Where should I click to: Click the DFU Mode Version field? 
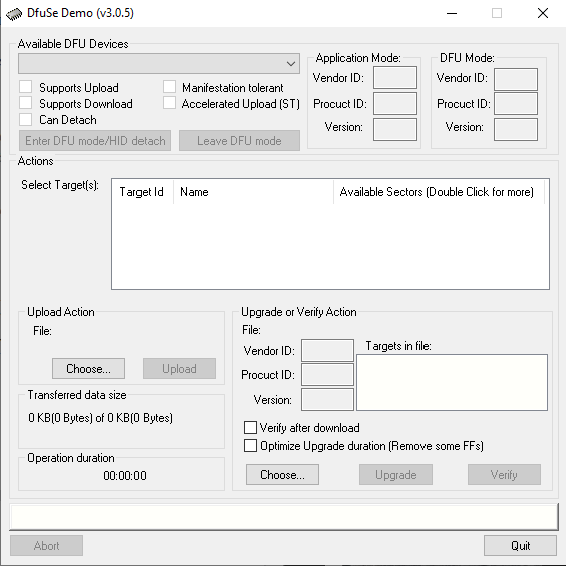516,129
